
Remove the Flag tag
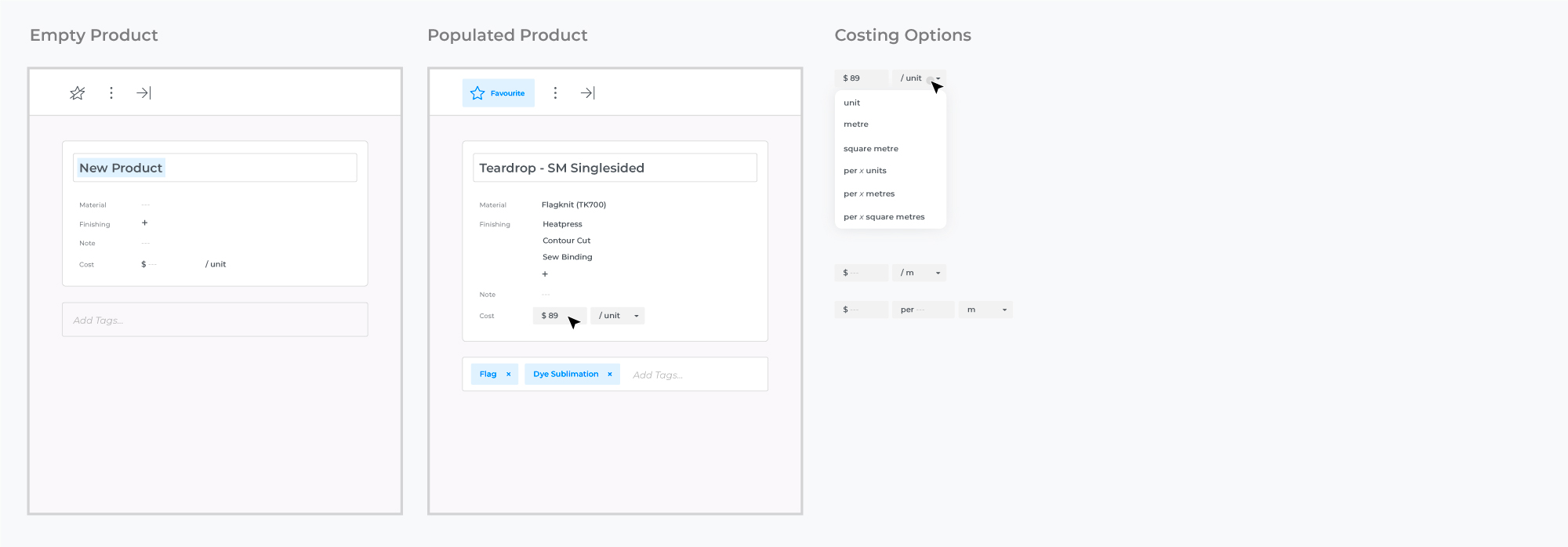coord(509,375)
